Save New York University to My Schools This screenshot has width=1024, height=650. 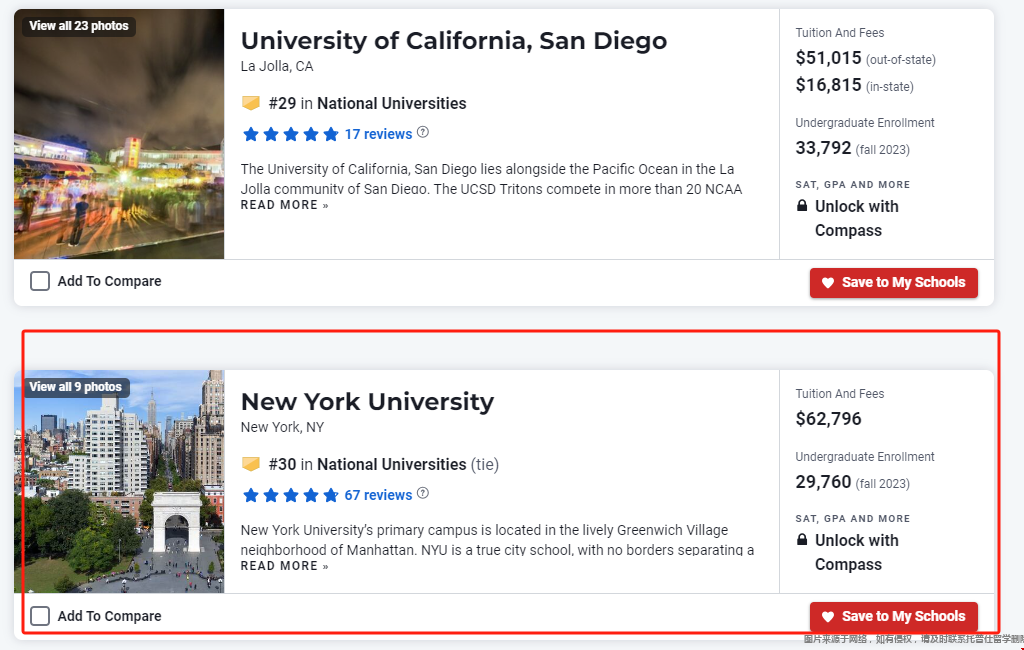pyautogui.click(x=893, y=617)
